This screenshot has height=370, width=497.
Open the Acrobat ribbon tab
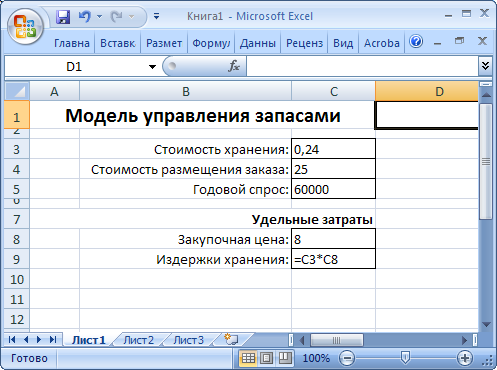tap(382, 43)
